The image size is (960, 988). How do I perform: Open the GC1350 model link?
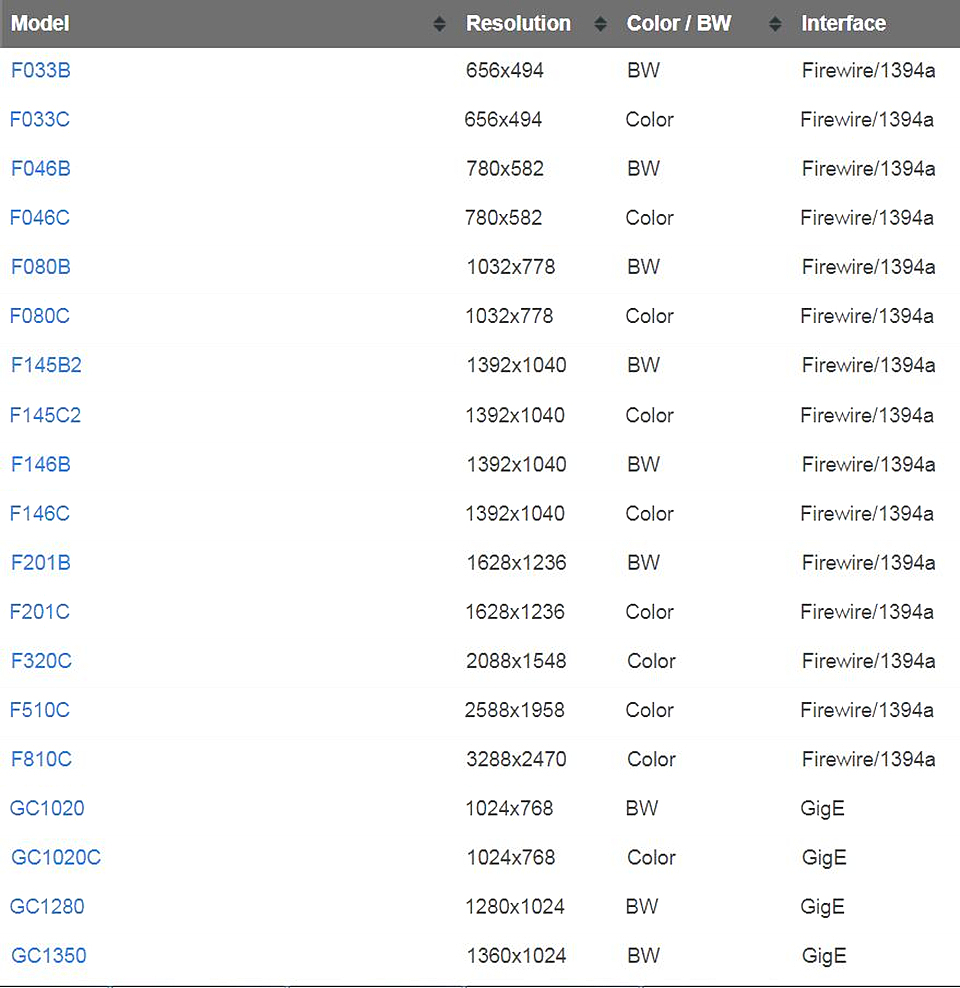pyautogui.click(x=49, y=956)
